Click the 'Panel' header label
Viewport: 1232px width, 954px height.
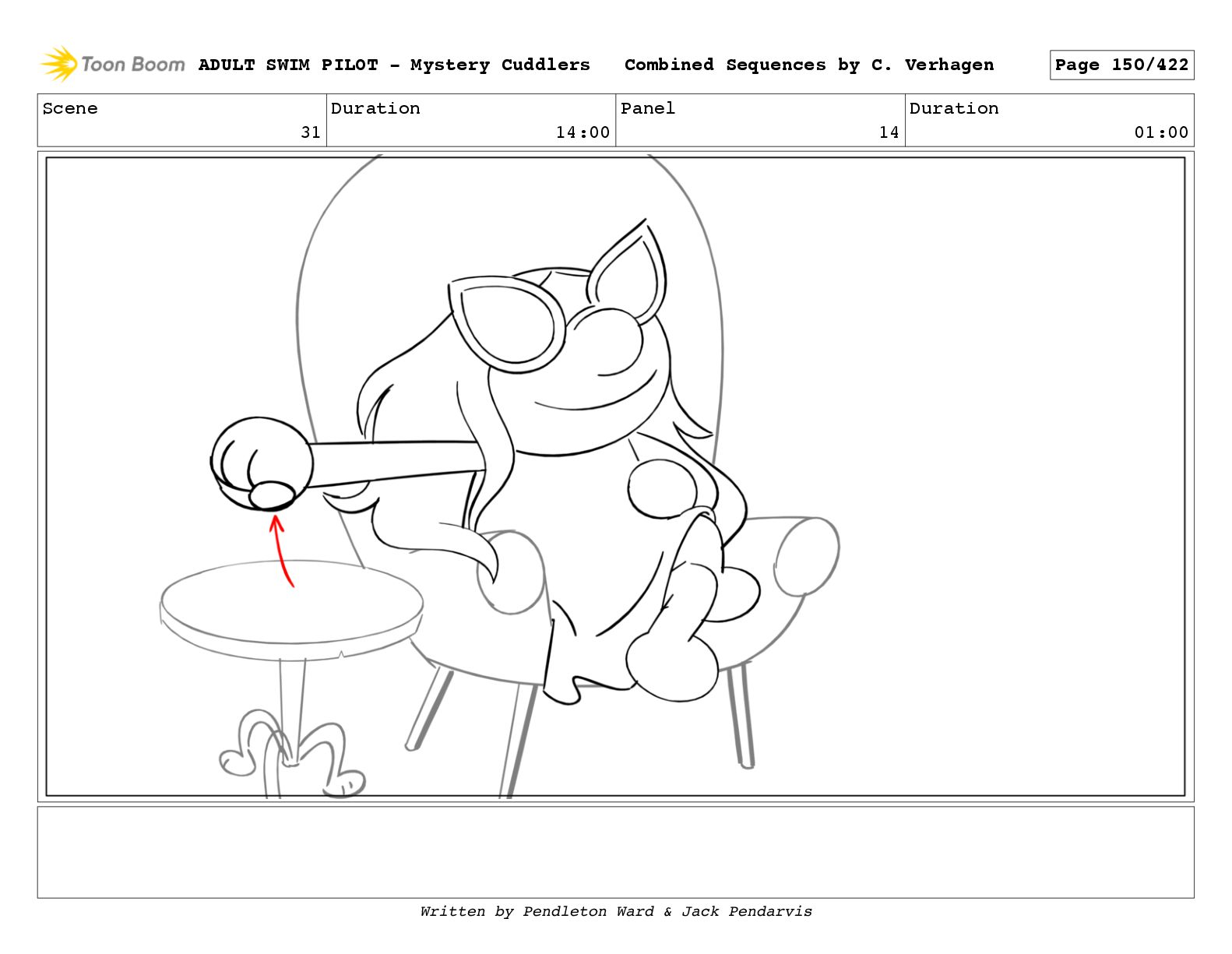point(648,108)
